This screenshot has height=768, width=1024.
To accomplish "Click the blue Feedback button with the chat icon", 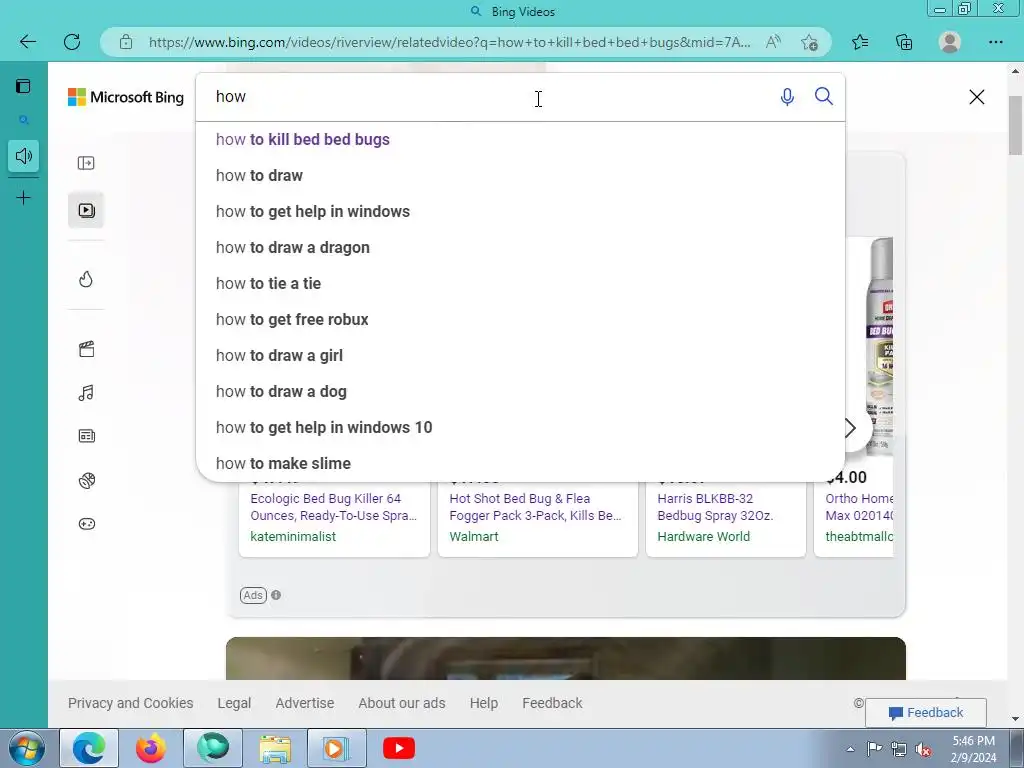I will 925,712.
